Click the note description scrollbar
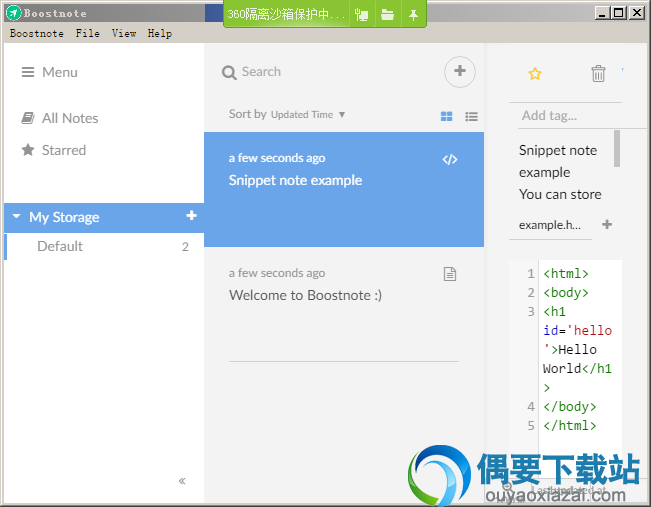 tap(617, 149)
